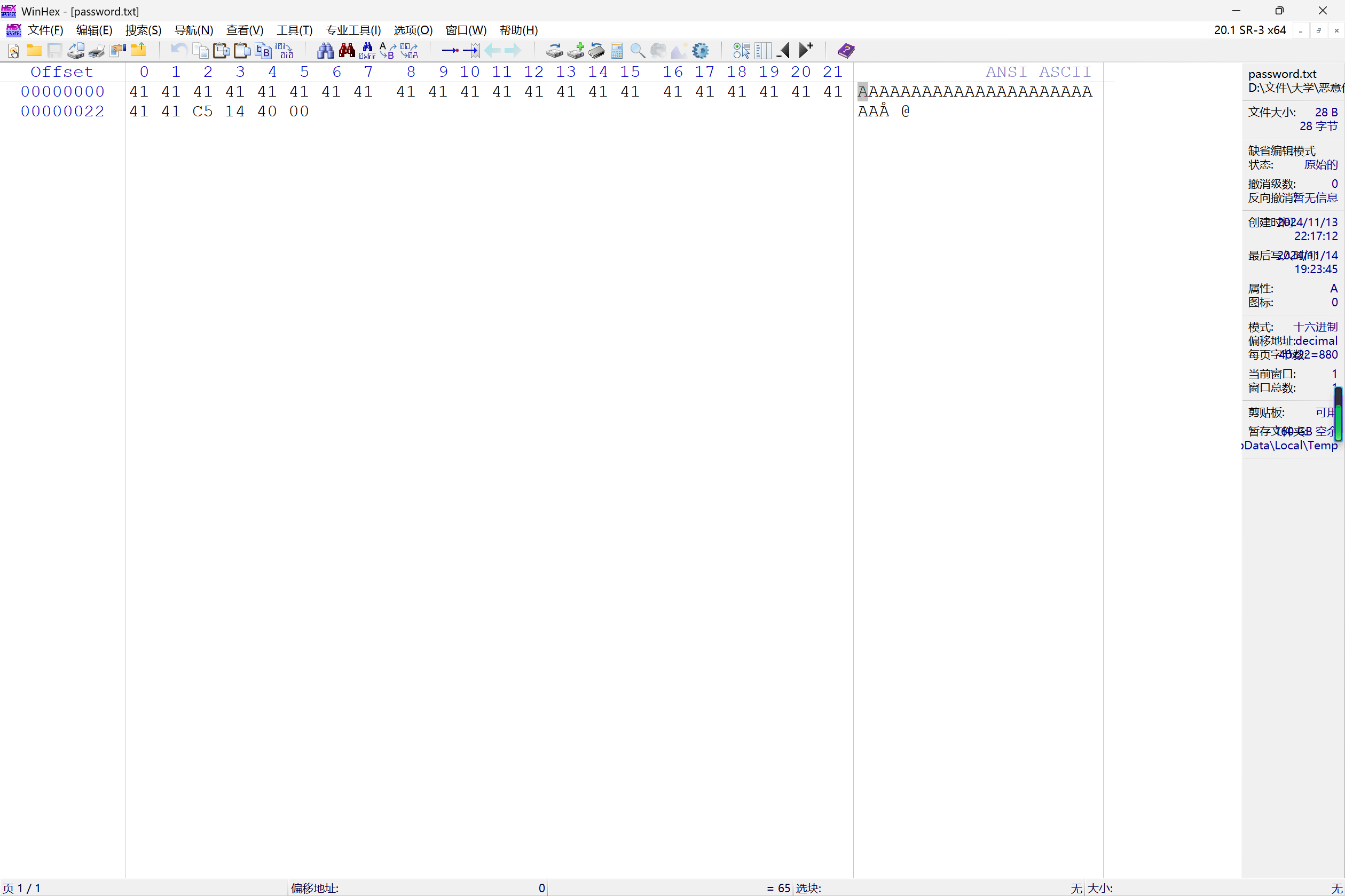Click the Create new file icon
Screen dimensions: 1345x896
point(13,51)
